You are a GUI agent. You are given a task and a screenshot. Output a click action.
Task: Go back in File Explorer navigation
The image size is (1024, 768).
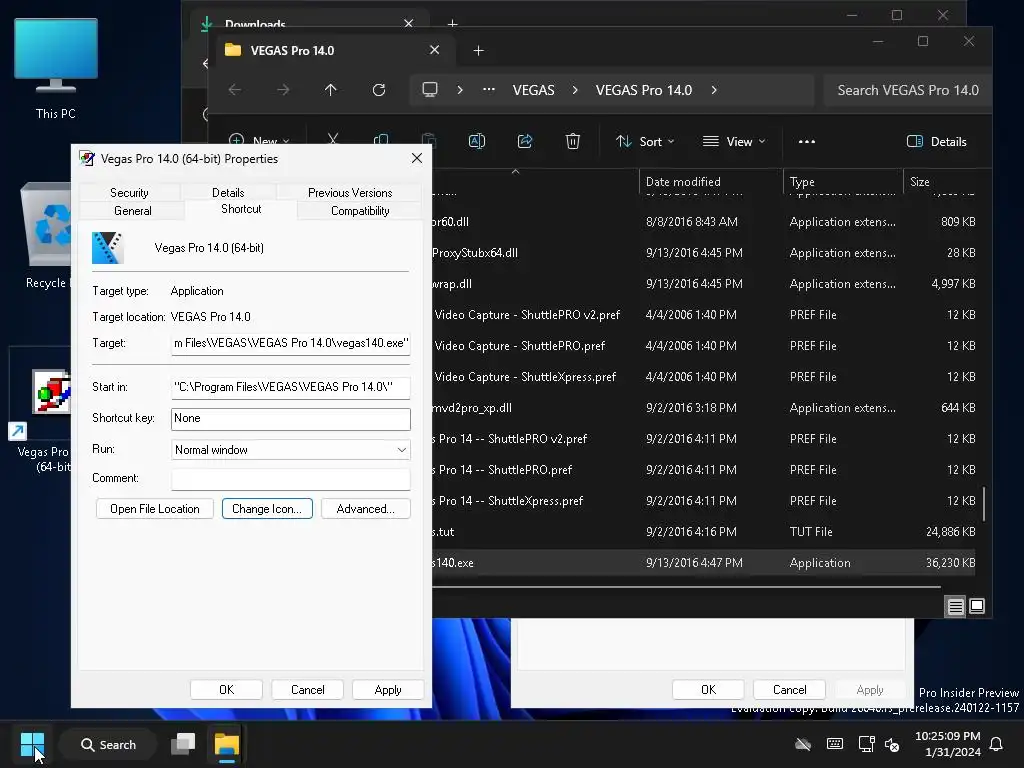[x=235, y=90]
